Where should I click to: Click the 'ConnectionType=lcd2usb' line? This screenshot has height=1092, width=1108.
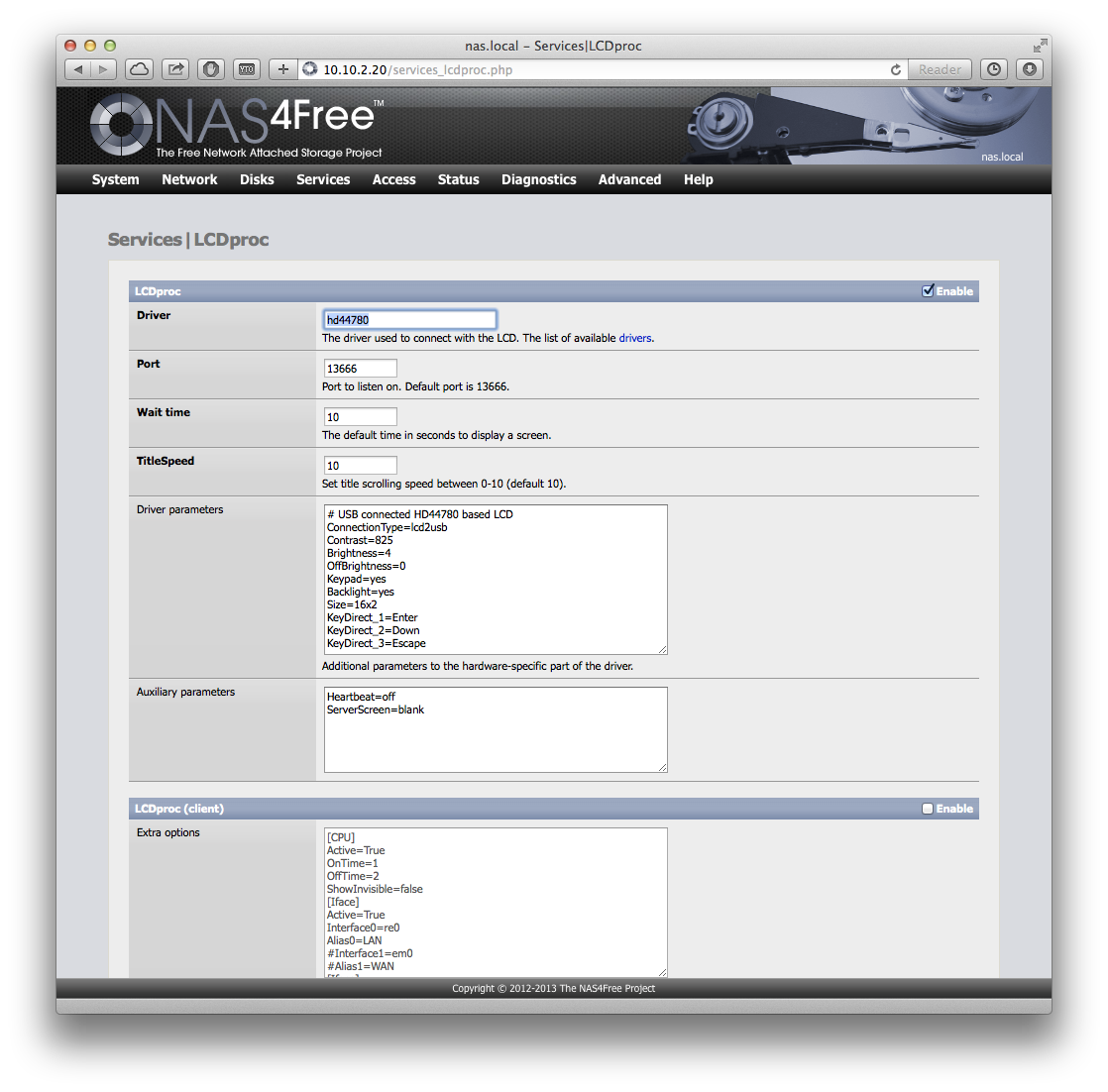[x=387, y=527]
